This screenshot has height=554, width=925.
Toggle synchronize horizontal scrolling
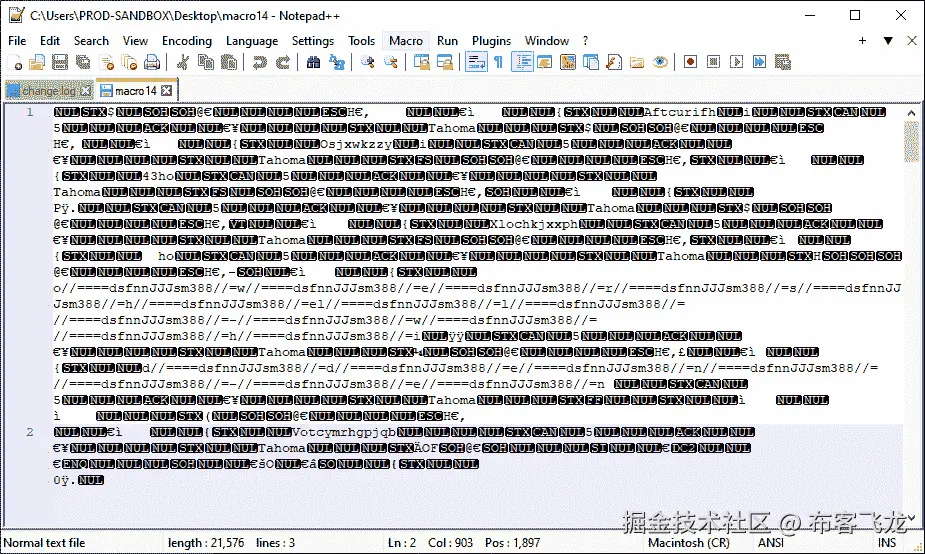[x=445, y=62]
